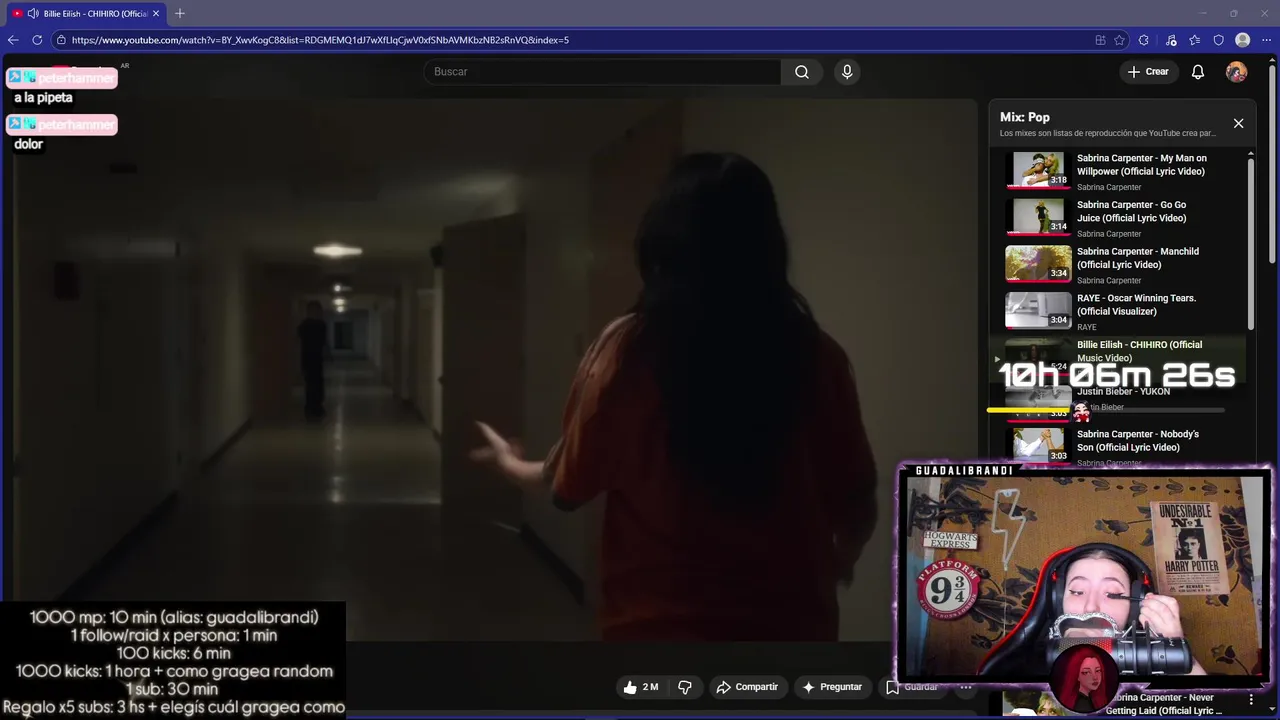This screenshot has width=1280, height=720.
Task: Open the Crear button
Action: [1148, 72]
